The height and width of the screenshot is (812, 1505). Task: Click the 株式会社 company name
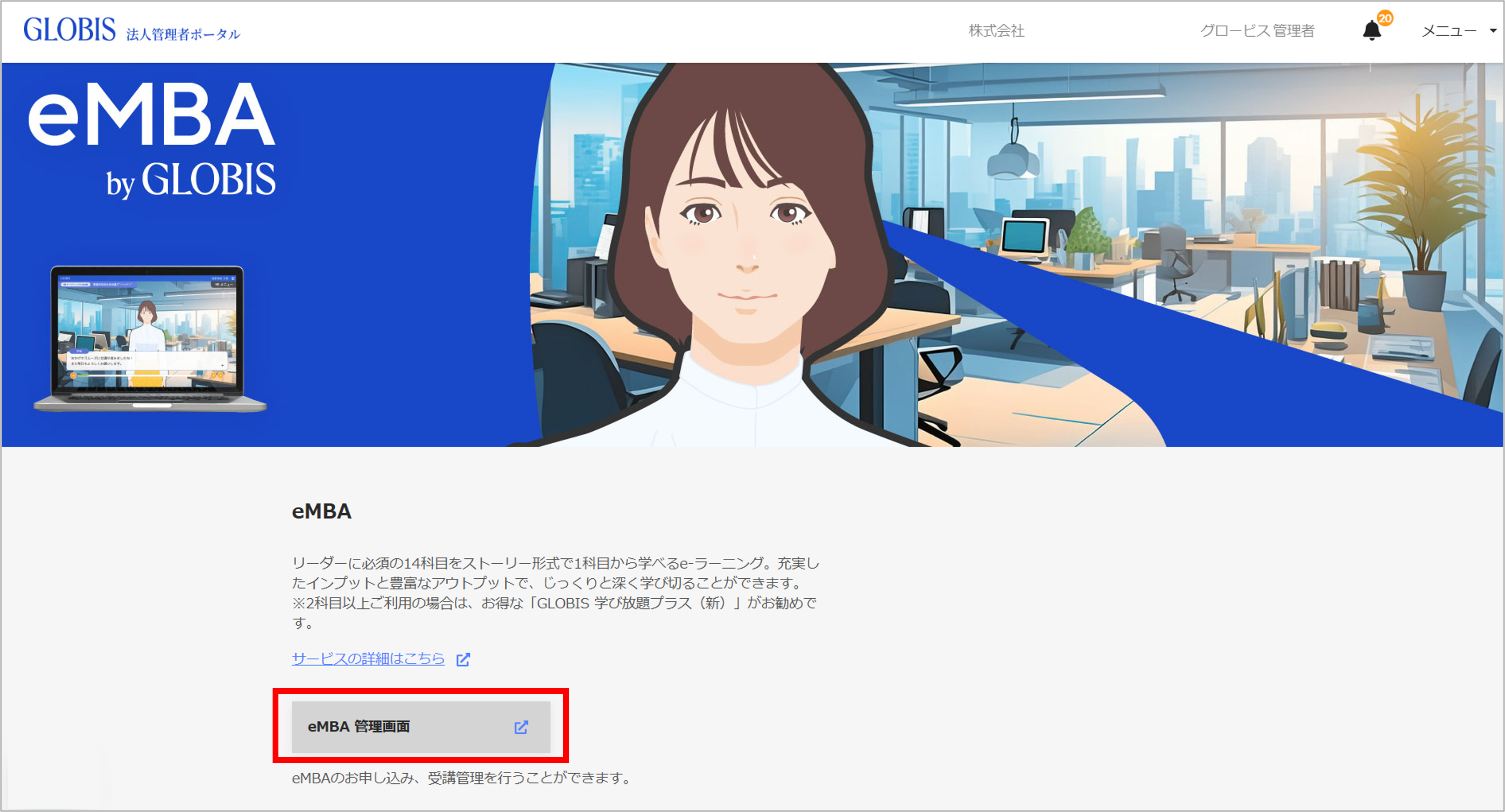coord(996,31)
